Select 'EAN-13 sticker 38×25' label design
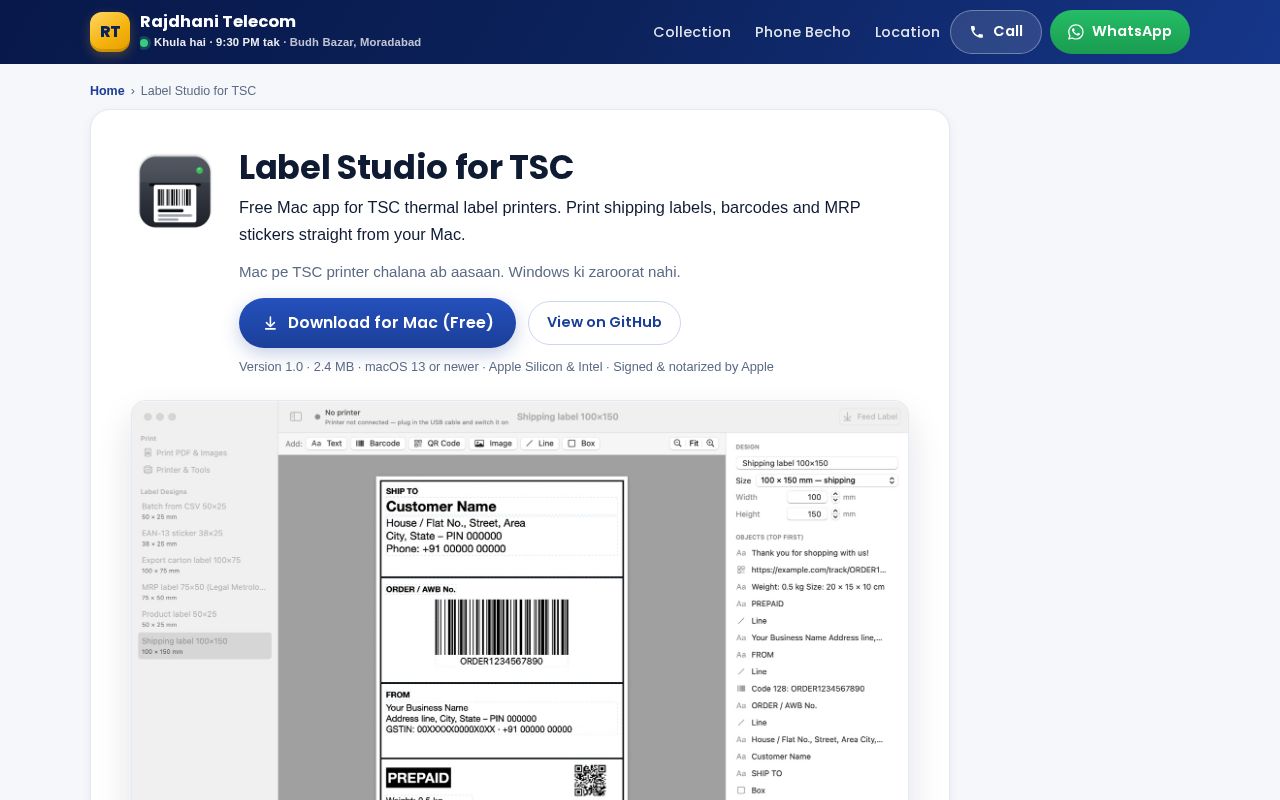 coord(205,538)
